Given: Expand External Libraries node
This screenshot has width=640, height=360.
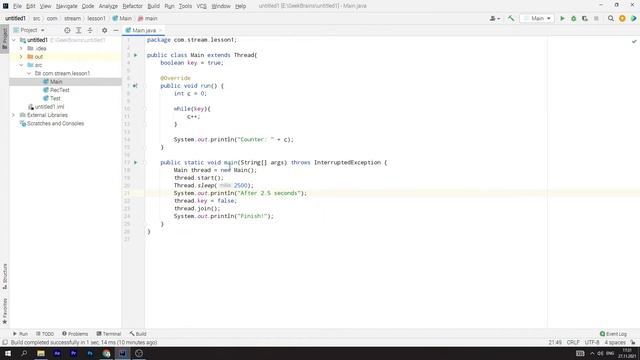Looking at the screenshot, I should 14,115.
